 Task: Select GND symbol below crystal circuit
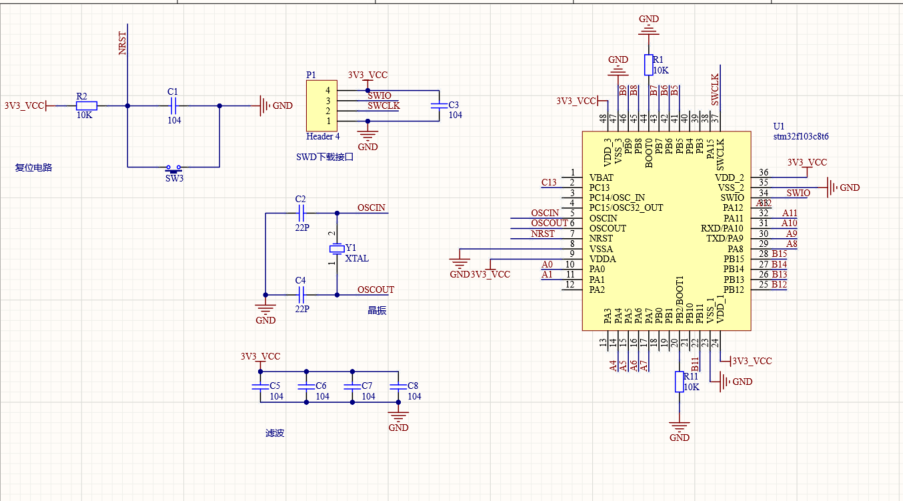point(265,312)
